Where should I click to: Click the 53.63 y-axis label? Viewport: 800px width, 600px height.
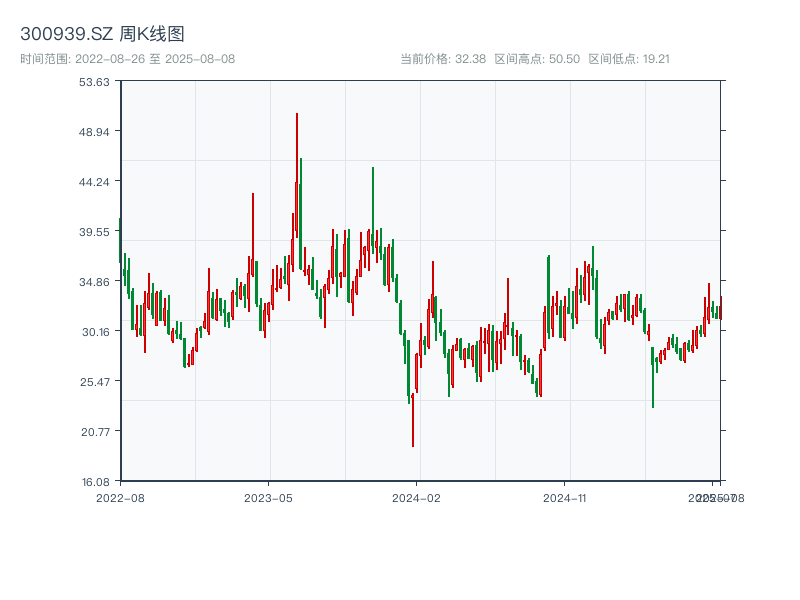coord(95,82)
